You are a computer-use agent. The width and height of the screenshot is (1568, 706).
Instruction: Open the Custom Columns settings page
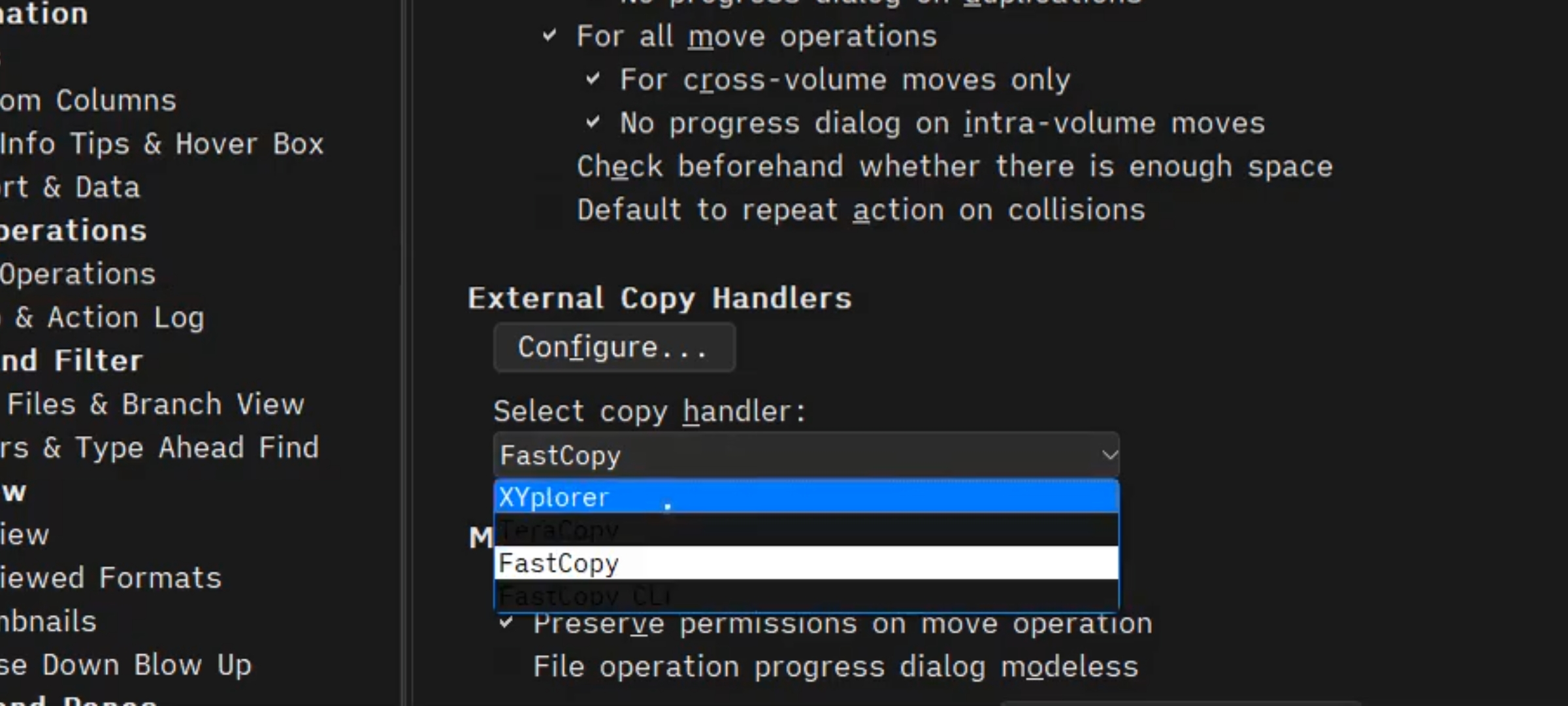tap(88, 101)
